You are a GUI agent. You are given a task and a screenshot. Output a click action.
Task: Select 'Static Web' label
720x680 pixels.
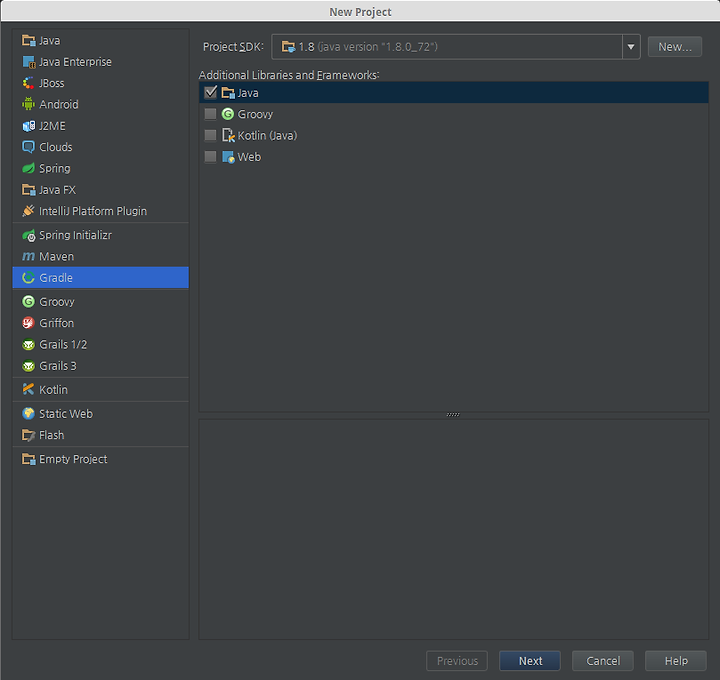66,414
